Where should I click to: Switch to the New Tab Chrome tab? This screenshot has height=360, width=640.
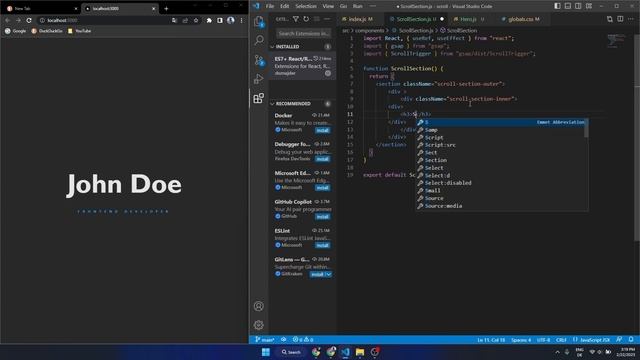(41, 9)
